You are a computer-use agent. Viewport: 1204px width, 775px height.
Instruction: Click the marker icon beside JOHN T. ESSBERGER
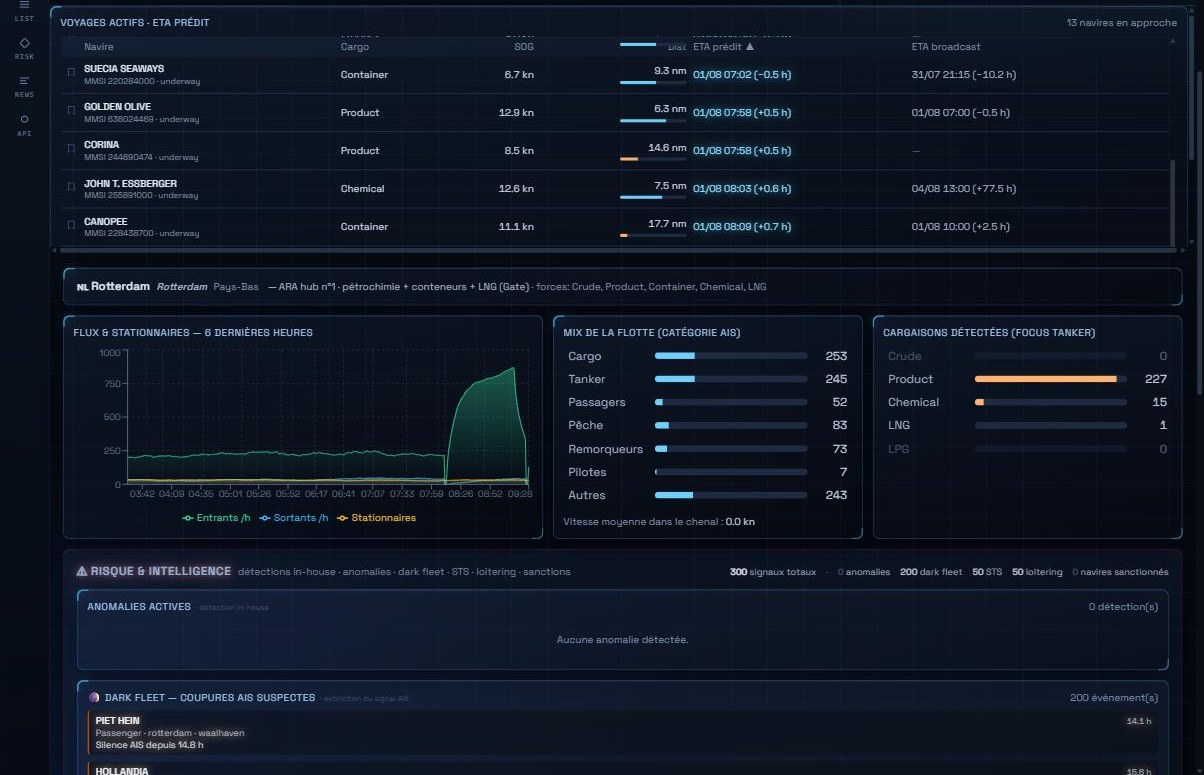coord(71,186)
